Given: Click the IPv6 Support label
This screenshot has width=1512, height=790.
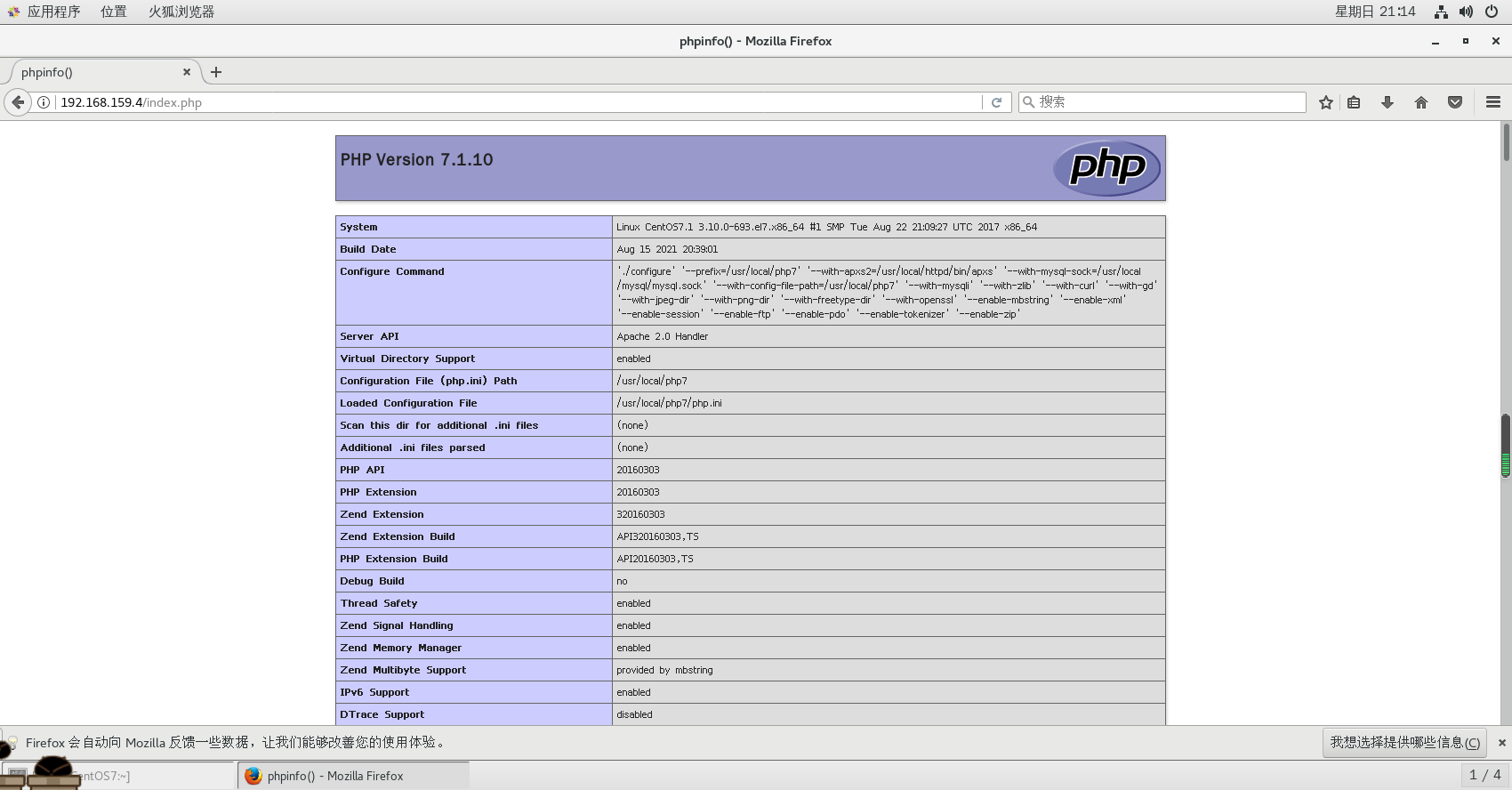Looking at the screenshot, I should click(x=374, y=692).
